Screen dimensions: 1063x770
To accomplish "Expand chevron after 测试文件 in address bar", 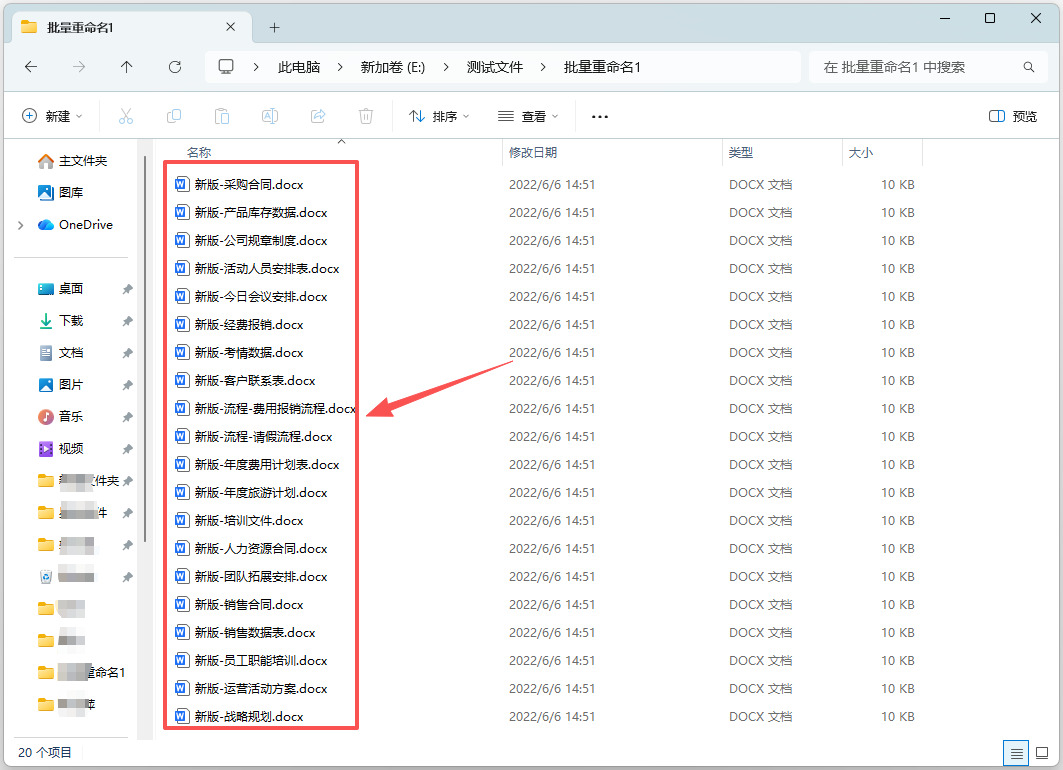I will coord(543,67).
